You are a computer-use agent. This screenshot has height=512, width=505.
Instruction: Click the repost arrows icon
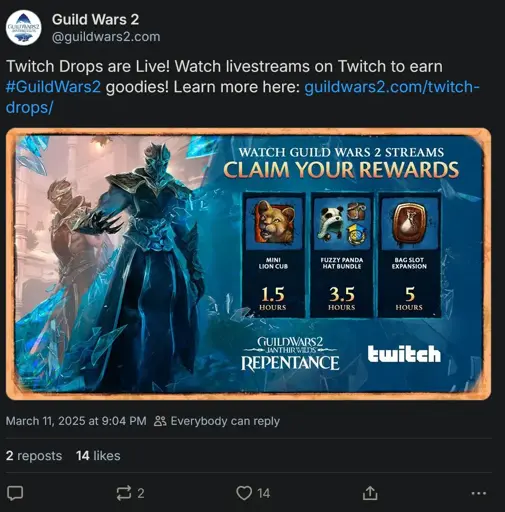(x=124, y=493)
